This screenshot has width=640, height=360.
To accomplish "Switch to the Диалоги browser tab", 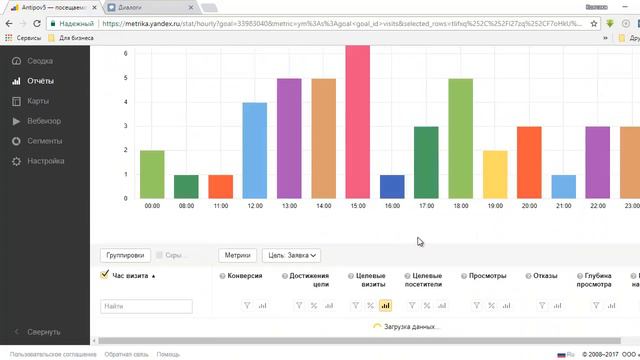I will pos(151,7).
